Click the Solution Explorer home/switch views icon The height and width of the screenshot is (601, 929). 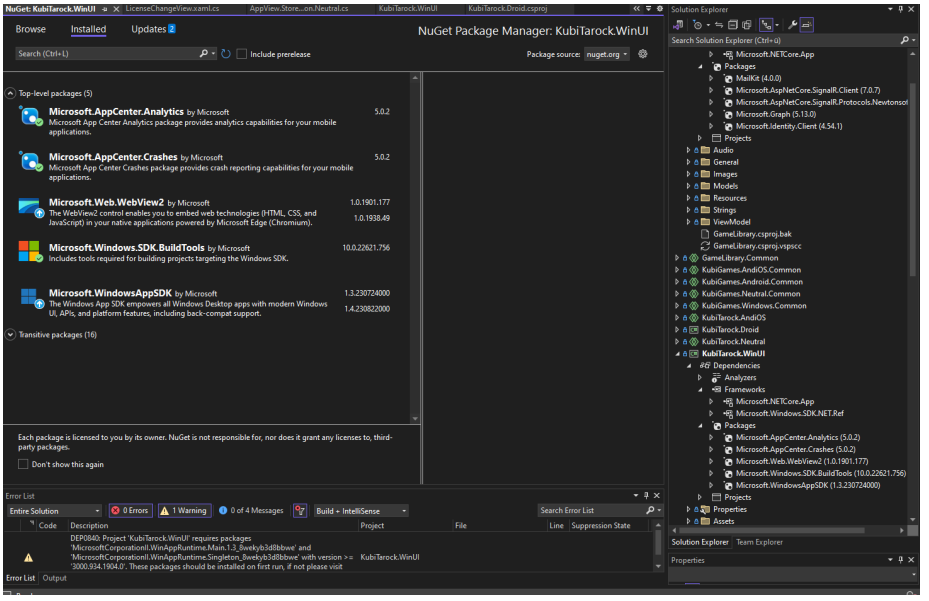click(678, 25)
